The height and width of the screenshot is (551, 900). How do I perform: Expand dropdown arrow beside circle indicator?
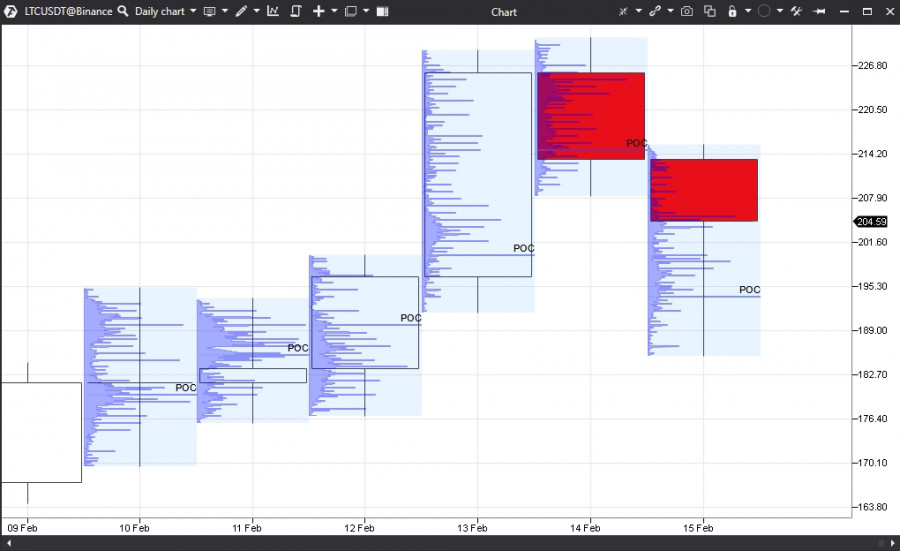point(779,11)
